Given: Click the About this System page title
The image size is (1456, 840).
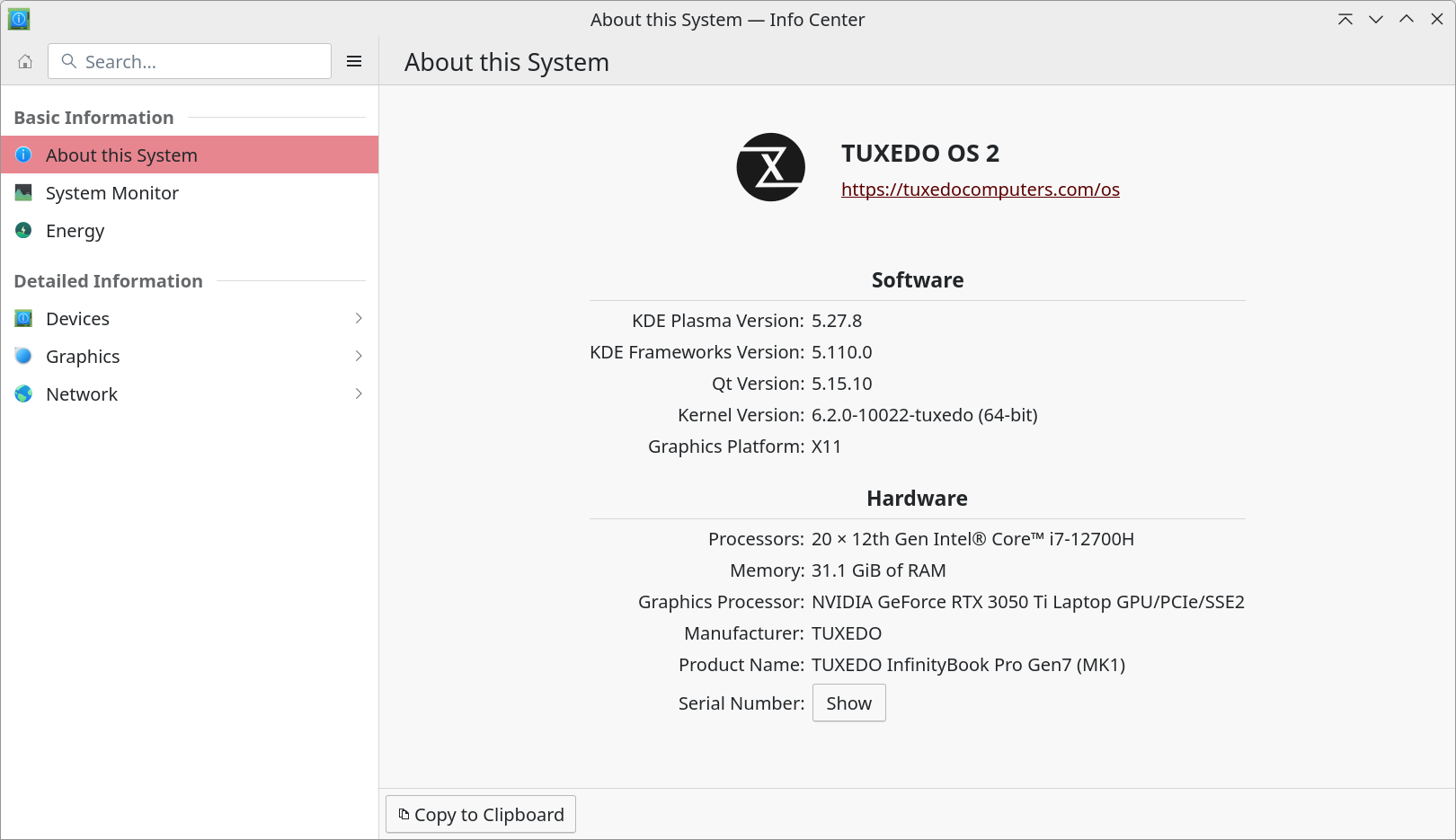Looking at the screenshot, I should 507,62.
